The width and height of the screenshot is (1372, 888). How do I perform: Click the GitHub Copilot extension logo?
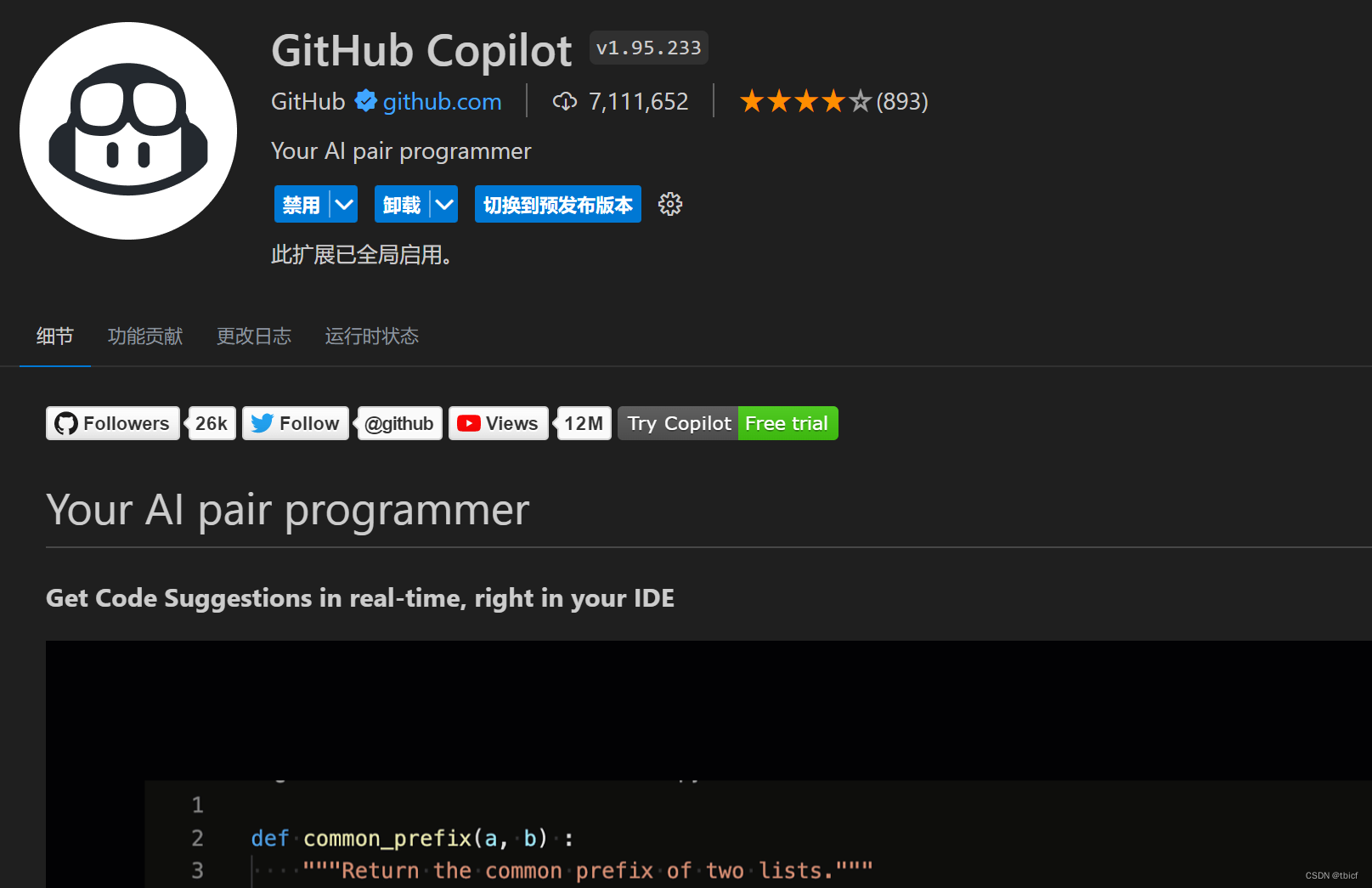tap(128, 131)
